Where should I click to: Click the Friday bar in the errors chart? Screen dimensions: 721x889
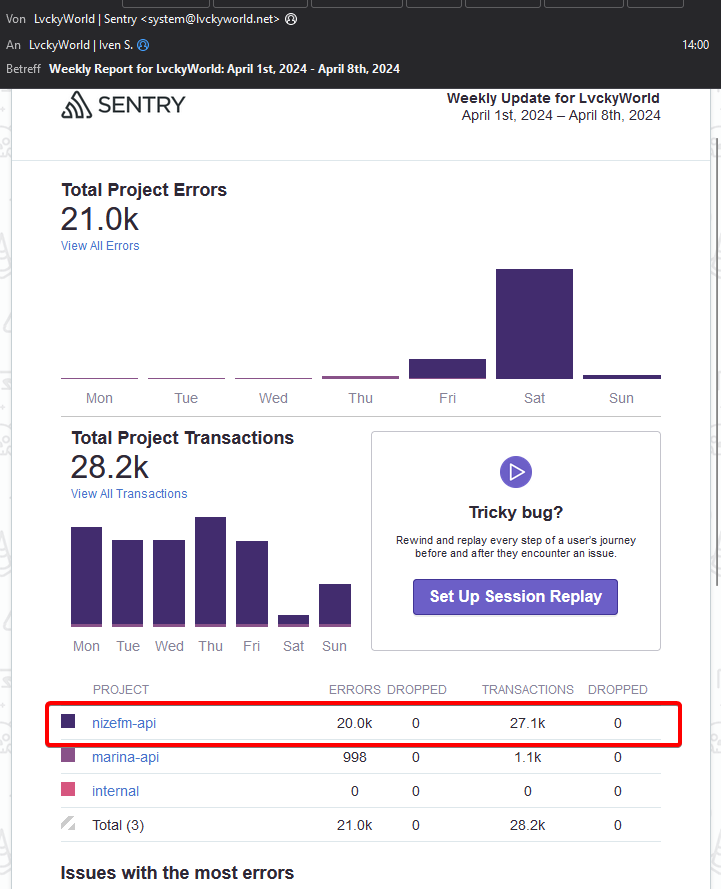[447, 369]
